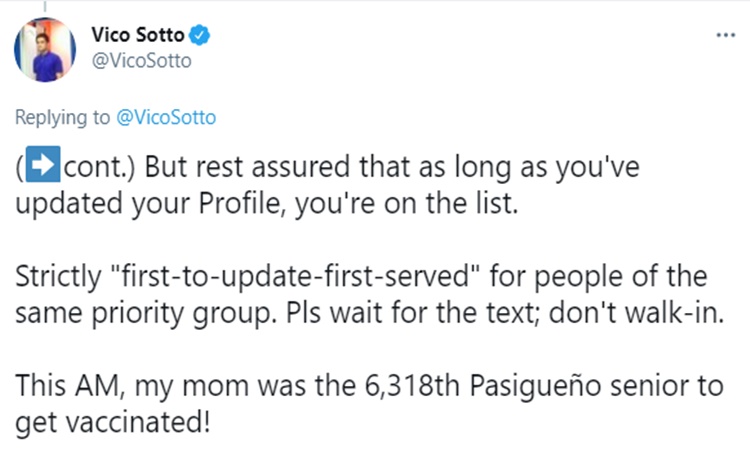Click the blue verified badge beside the name
750x450 pixels.
point(200,35)
